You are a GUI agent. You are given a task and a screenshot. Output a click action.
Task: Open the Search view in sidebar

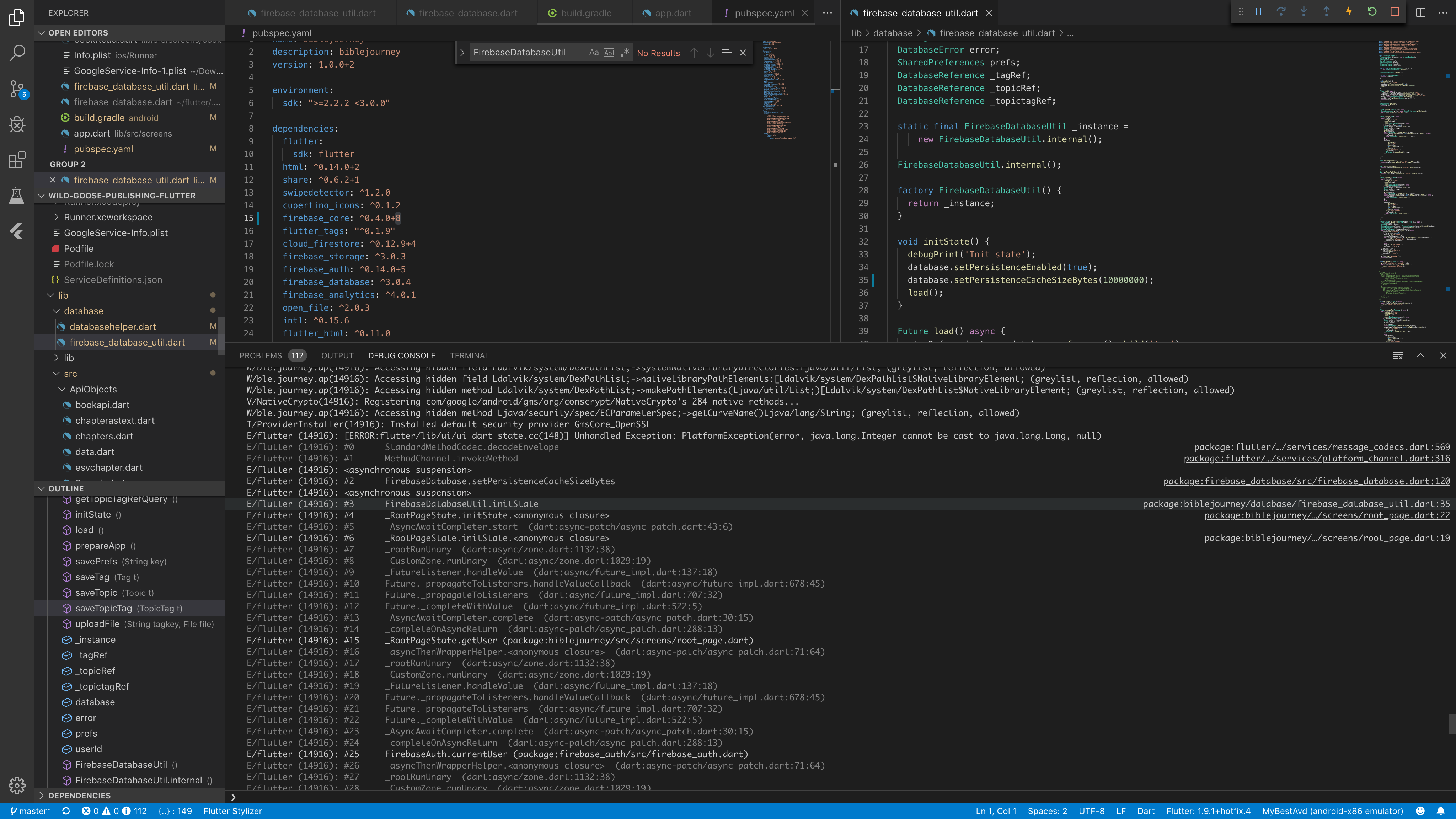[17, 53]
